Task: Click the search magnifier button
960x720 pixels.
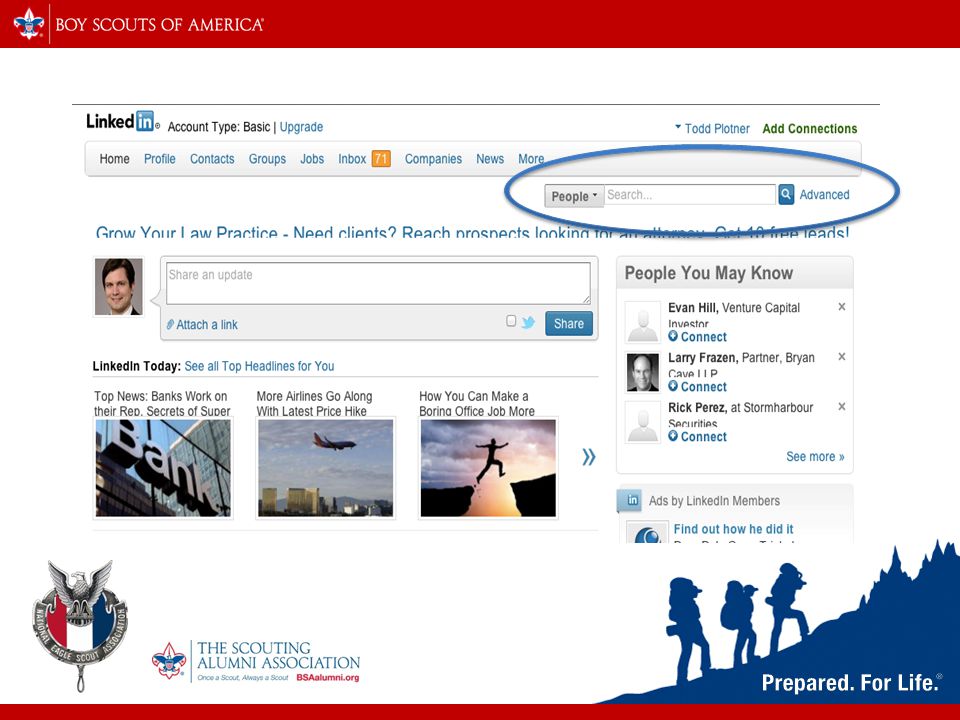Action: [786, 195]
